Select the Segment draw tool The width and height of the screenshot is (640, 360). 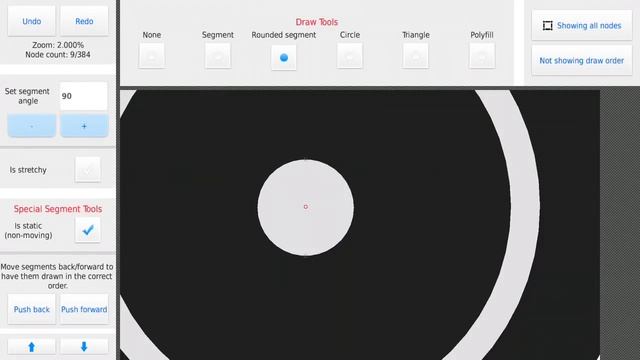[218, 56]
